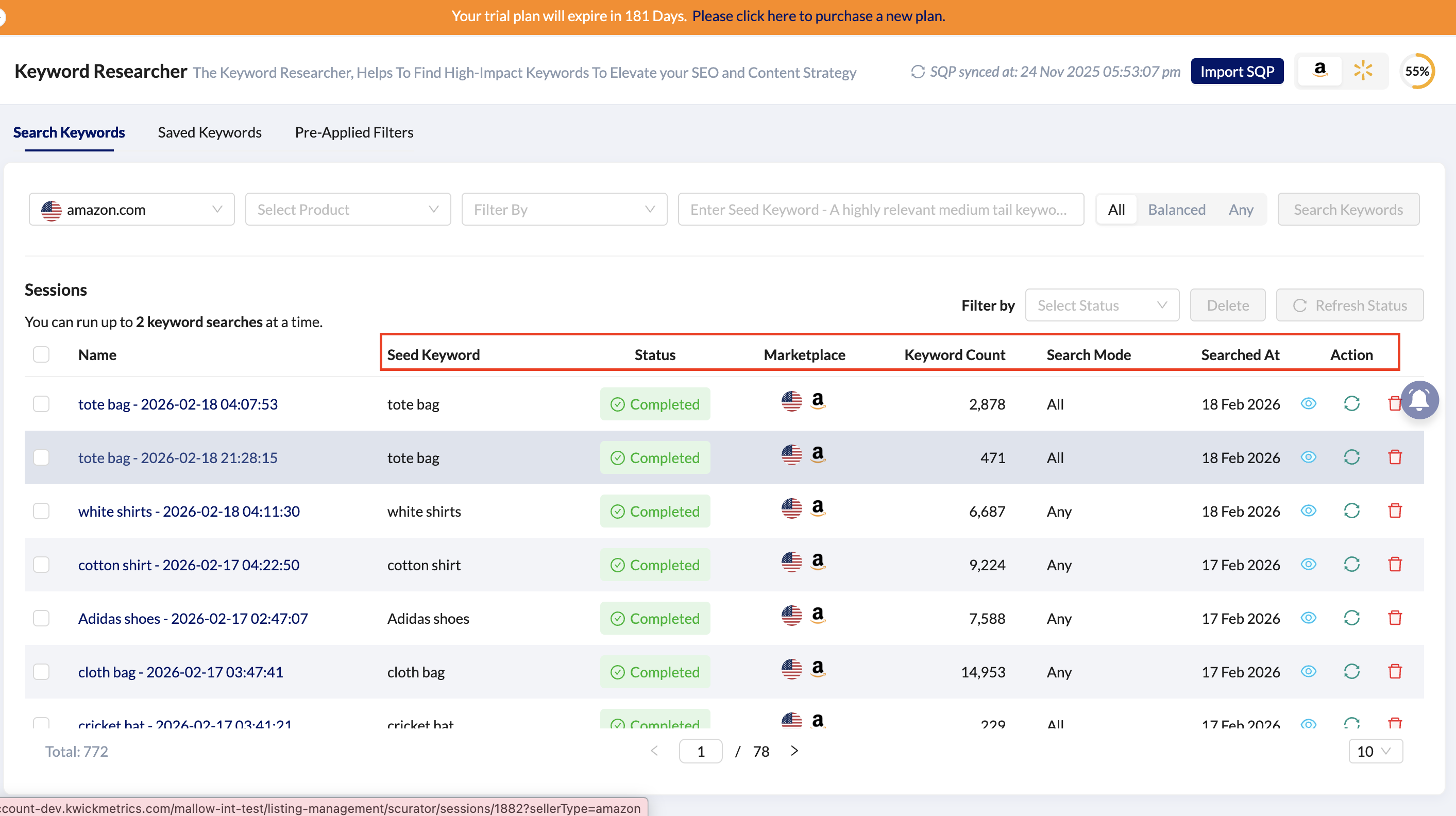Select the Balanced search mode option
This screenshot has width=1456, height=816.
click(1176, 210)
